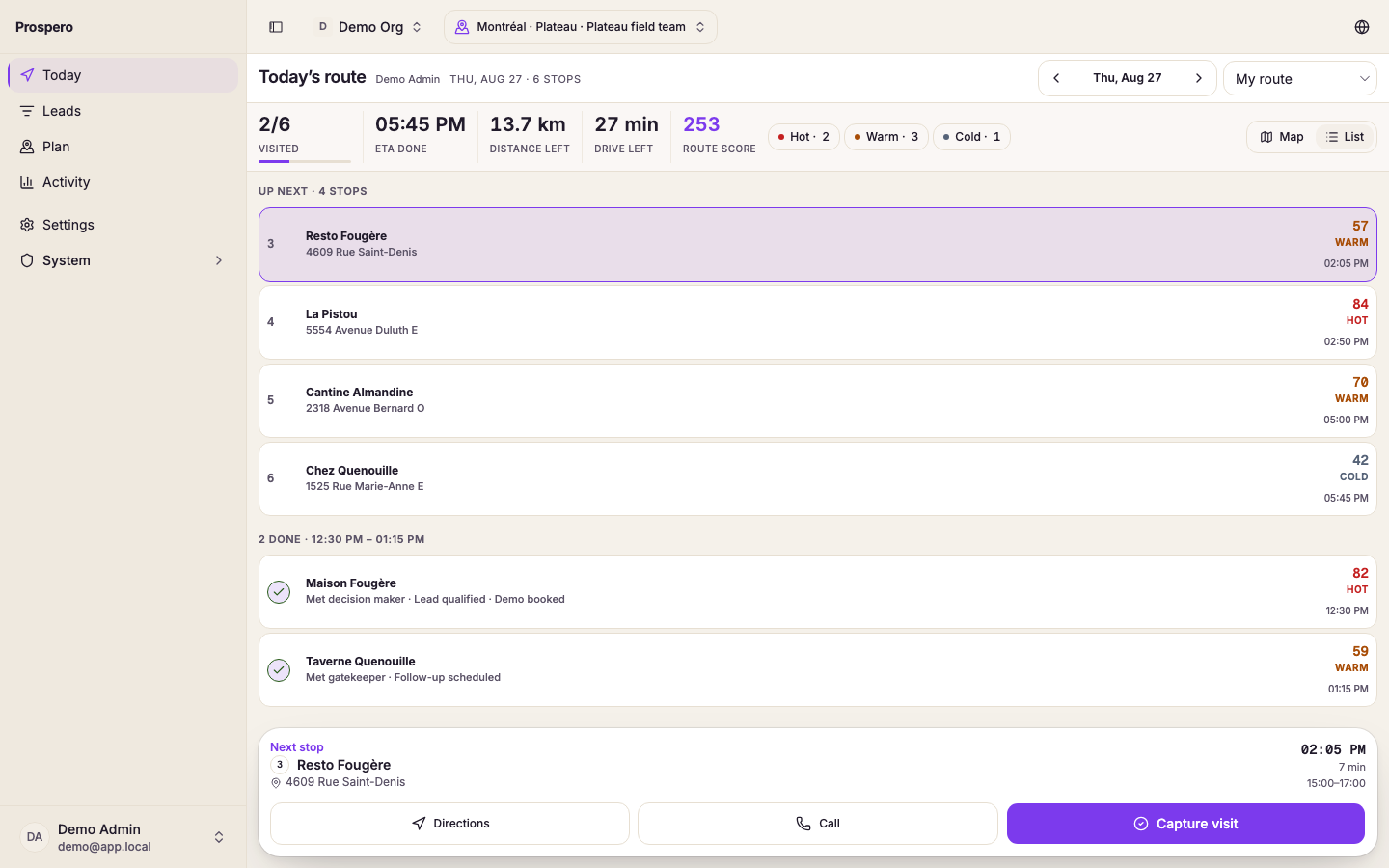Click the Plan person-pin icon
The image size is (1389, 868).
pos(27,147)
